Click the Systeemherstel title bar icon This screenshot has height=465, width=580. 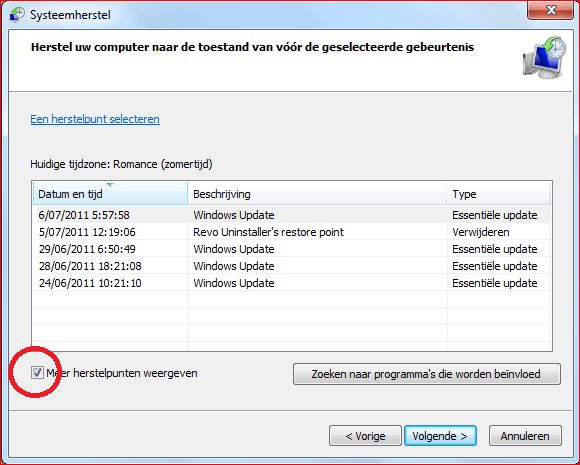coord(17,14)
